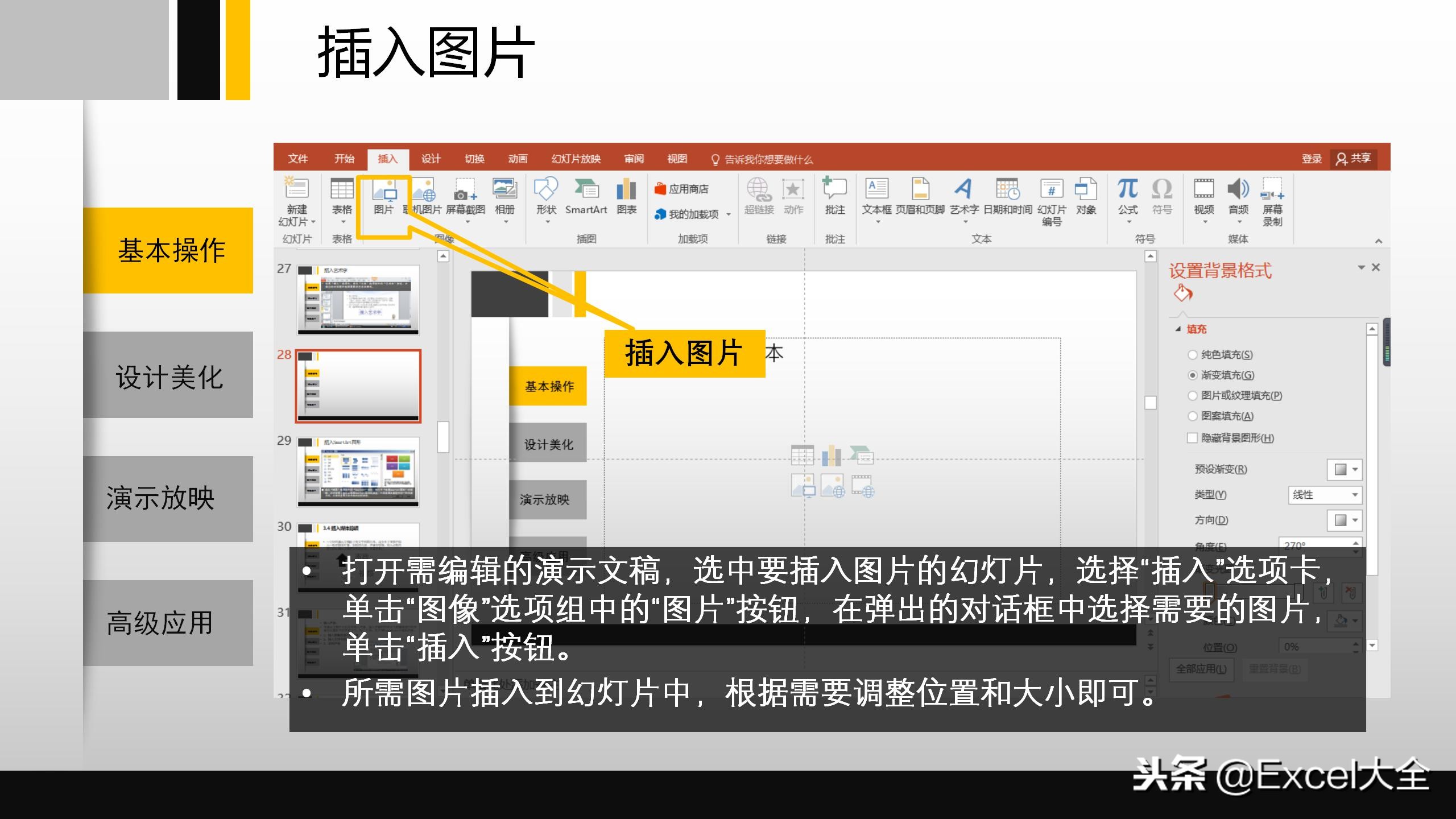1456x819 pixels.
Task: Click the 全部应用 apply-to-all button
Action: tap(1200, 669)
